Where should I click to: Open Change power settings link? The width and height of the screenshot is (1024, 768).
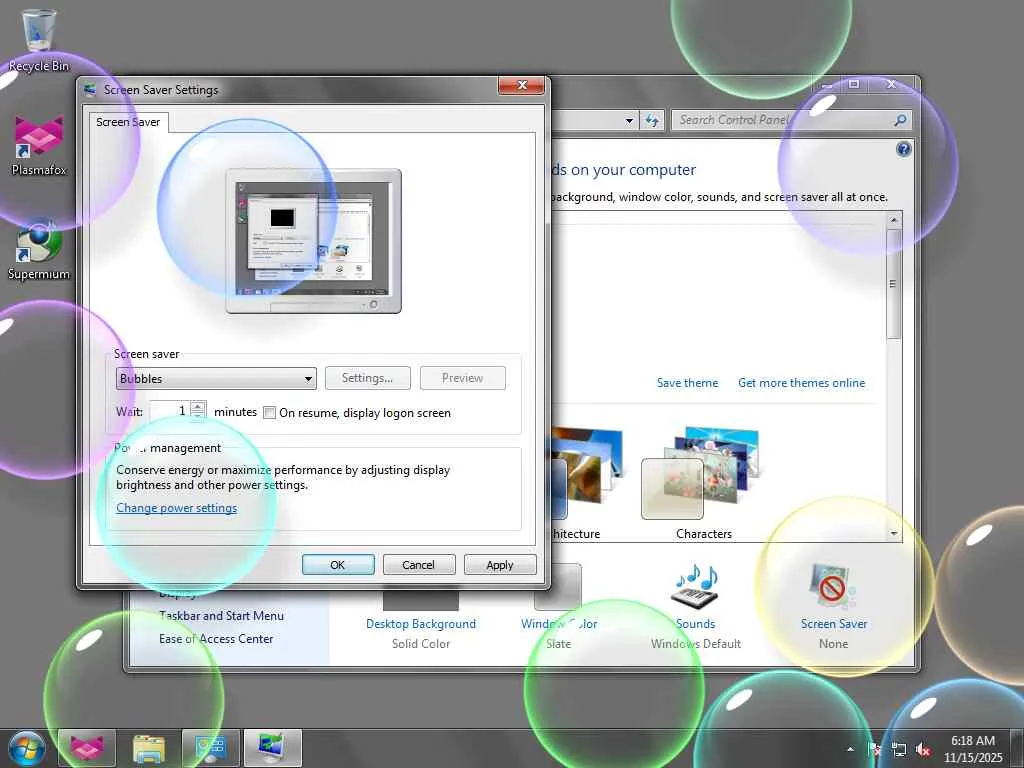click(176, 508)
